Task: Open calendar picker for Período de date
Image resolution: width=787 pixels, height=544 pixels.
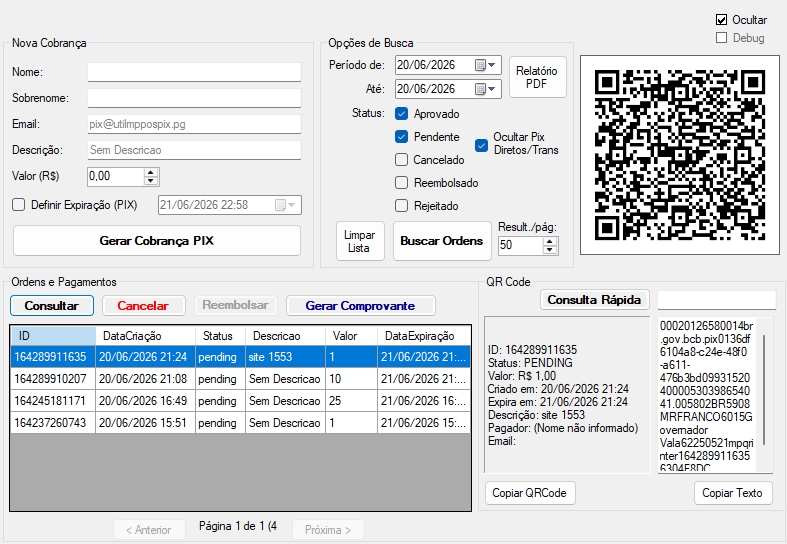Action: point(485,65)
